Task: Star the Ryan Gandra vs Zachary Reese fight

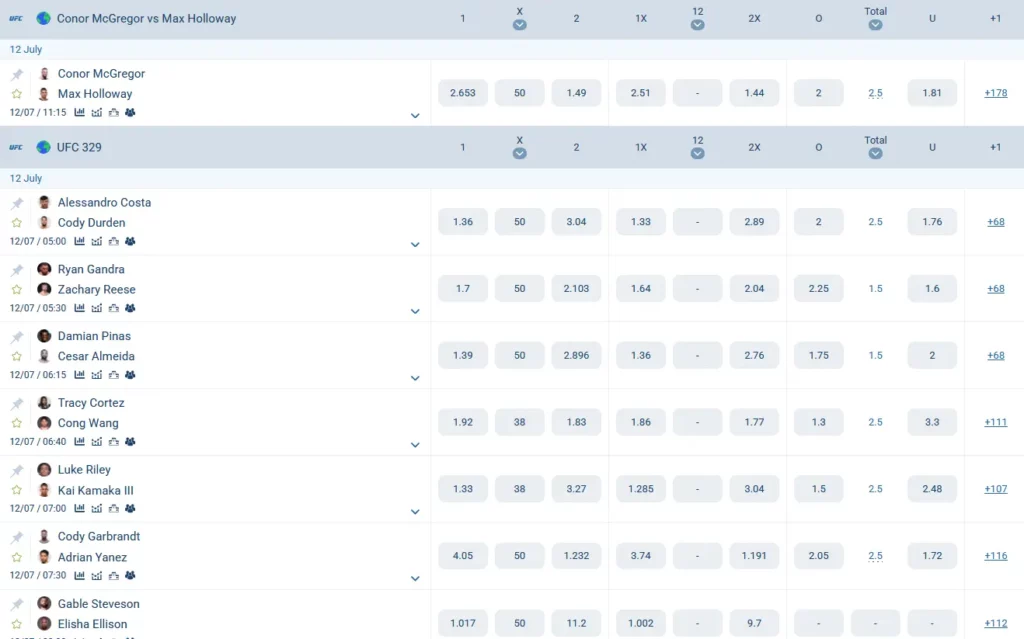Action: point(17,289)
